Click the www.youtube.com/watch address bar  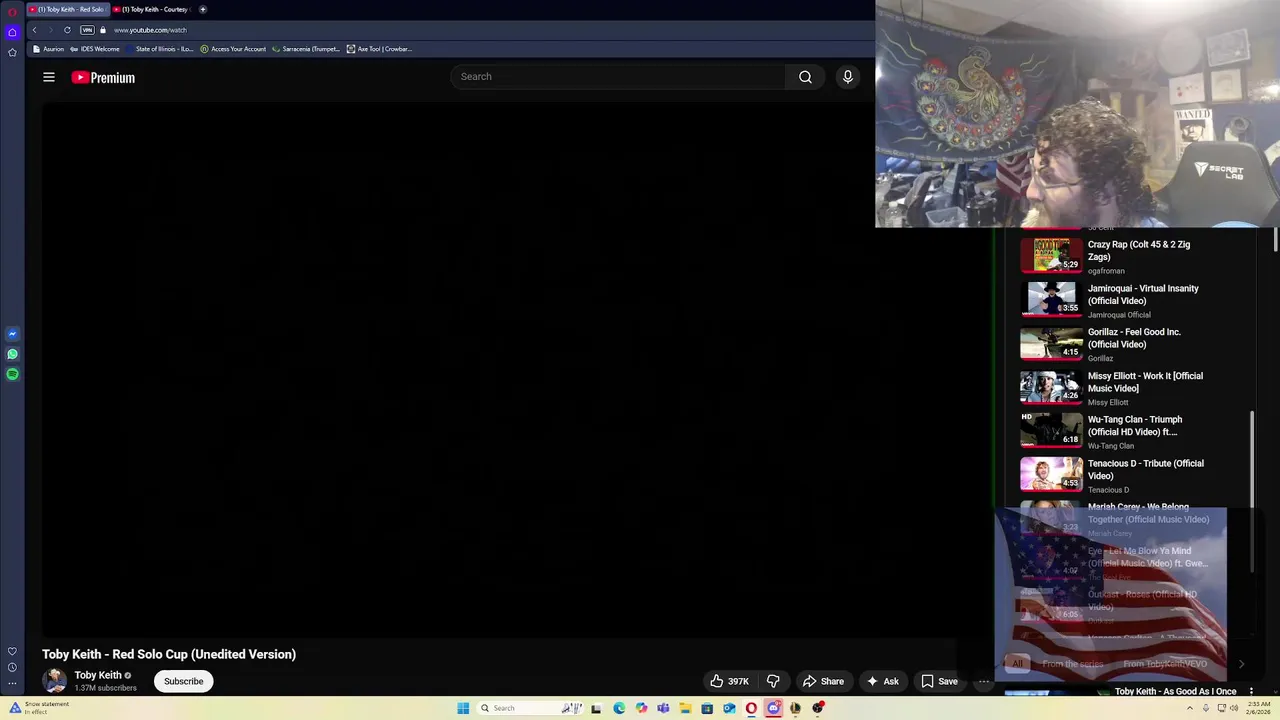click(150, 30)
